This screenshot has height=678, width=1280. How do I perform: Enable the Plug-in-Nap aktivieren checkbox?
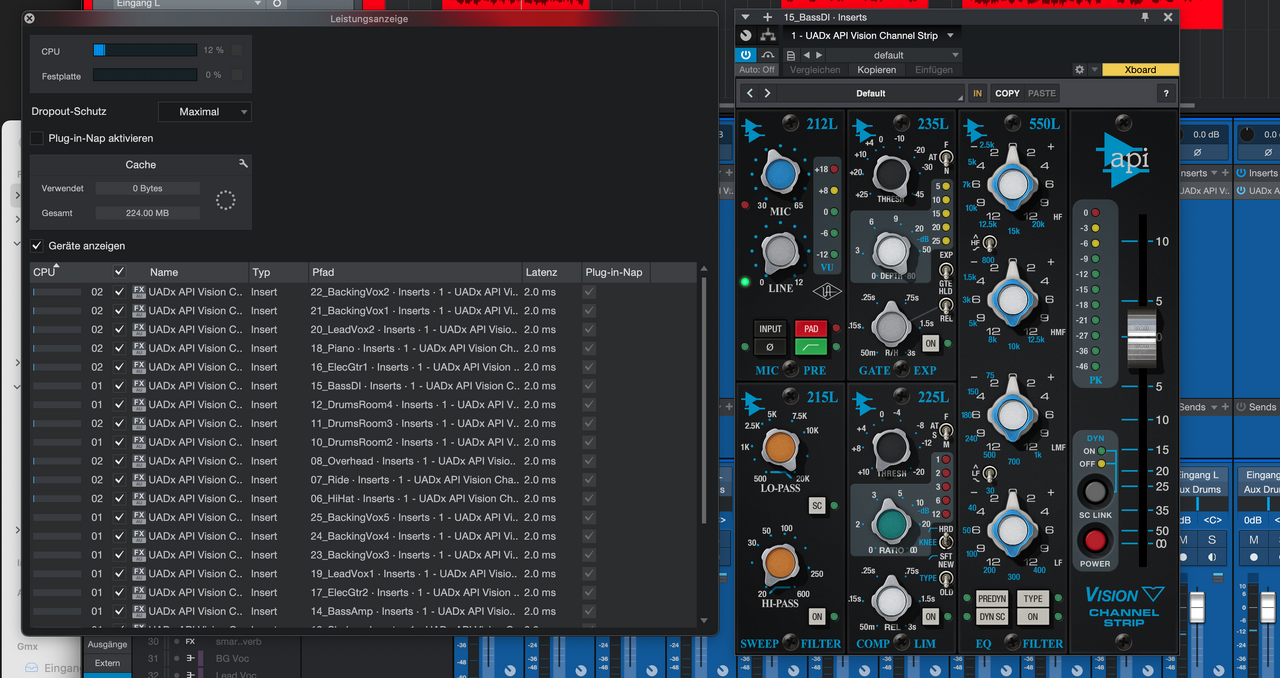tap(37, 138)
